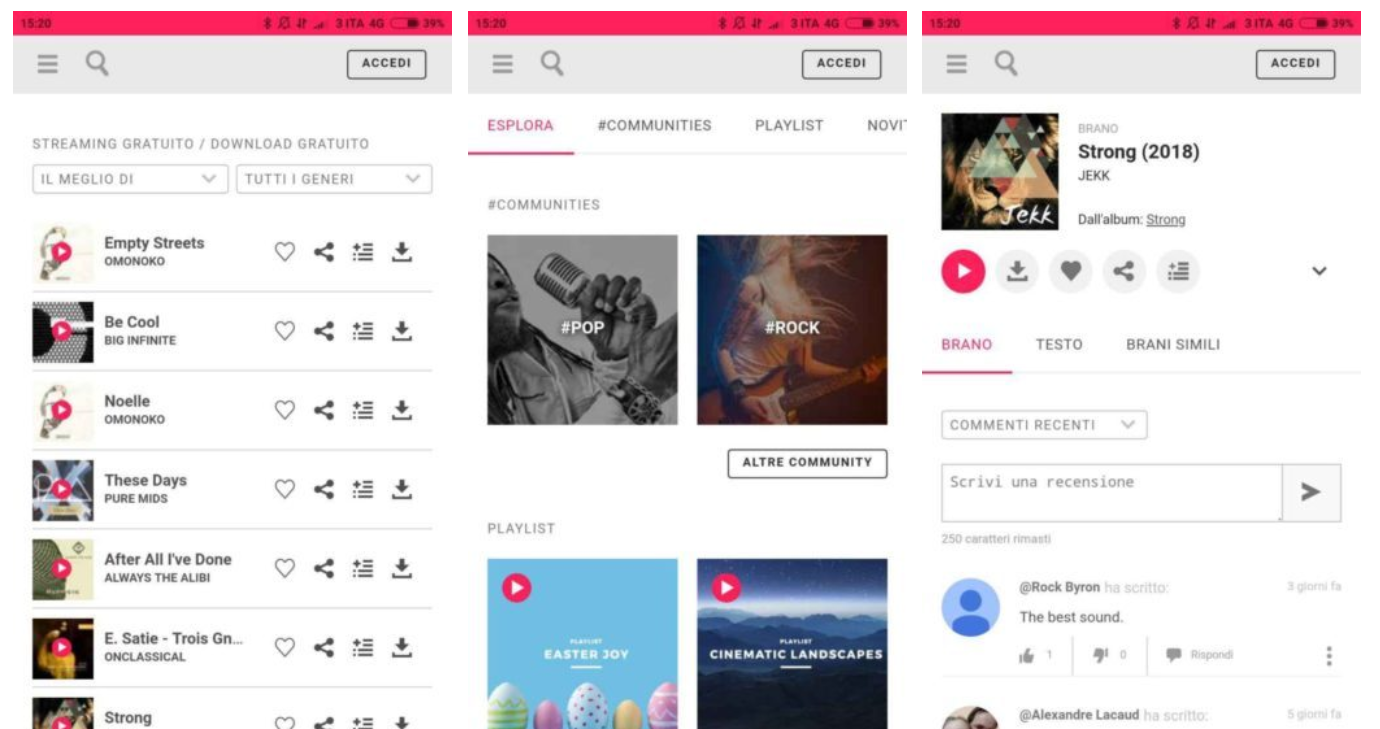Open hamburger menu in left screen

[x=48, y=64]
